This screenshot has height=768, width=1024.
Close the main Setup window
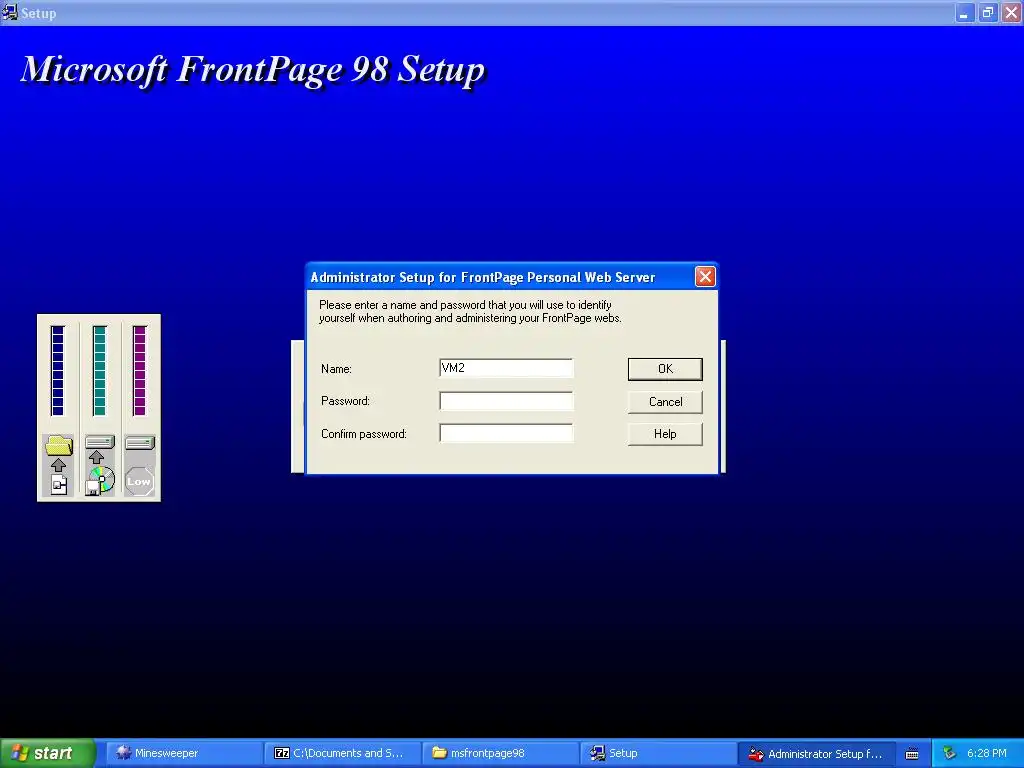click(x=1011, y=13)
